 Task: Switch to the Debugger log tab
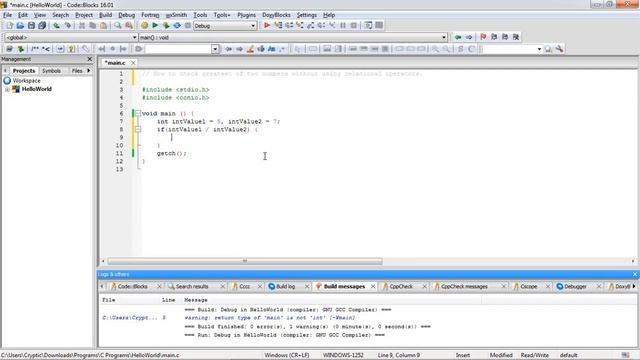575,287
